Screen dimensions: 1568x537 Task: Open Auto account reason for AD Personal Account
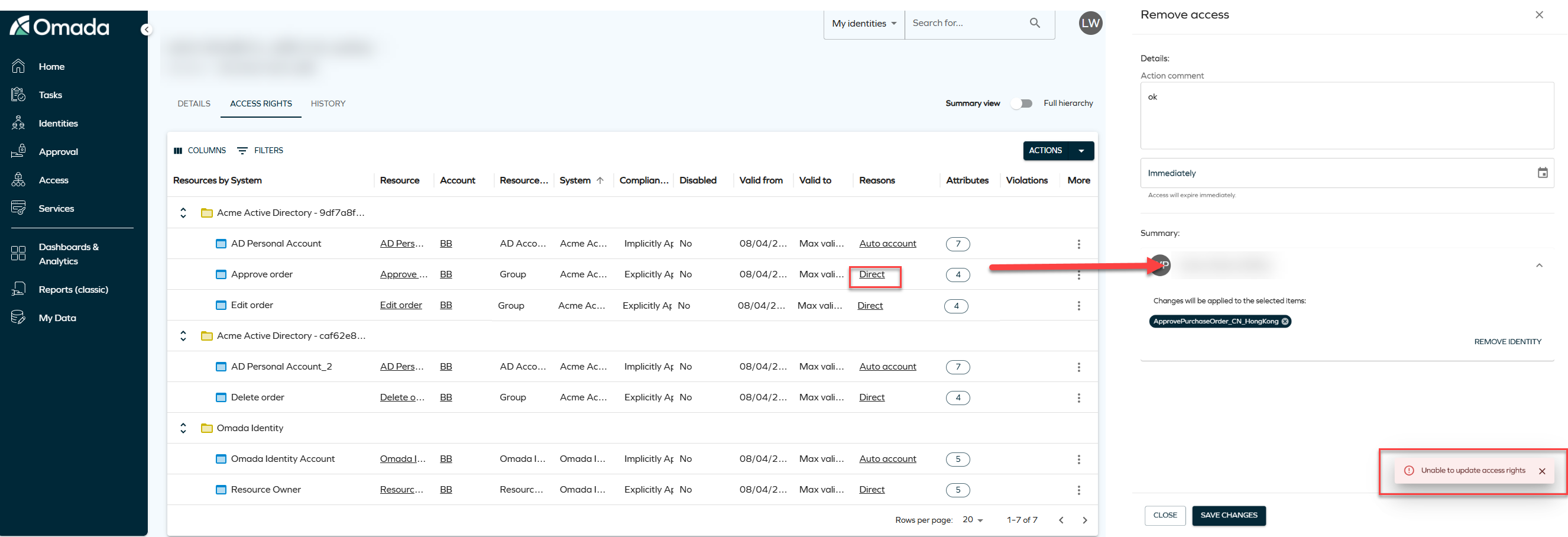tap(887, 244)
